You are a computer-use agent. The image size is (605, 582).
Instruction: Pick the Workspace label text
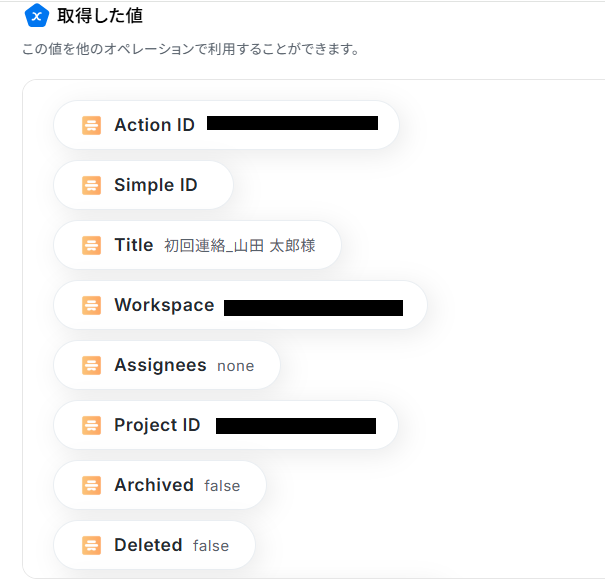click(x=164, y=305)
